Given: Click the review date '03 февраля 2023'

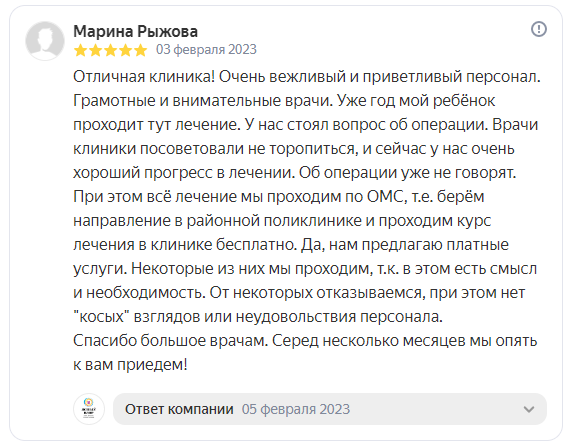Looking at the screenshot, I should pyautogui.click(x=206, y=49).
